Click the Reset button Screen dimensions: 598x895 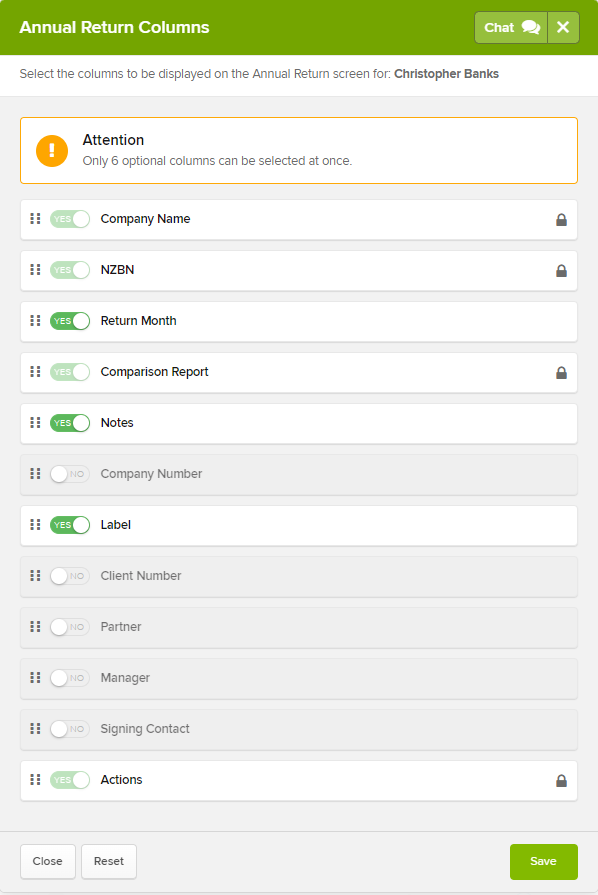point(109,861)
